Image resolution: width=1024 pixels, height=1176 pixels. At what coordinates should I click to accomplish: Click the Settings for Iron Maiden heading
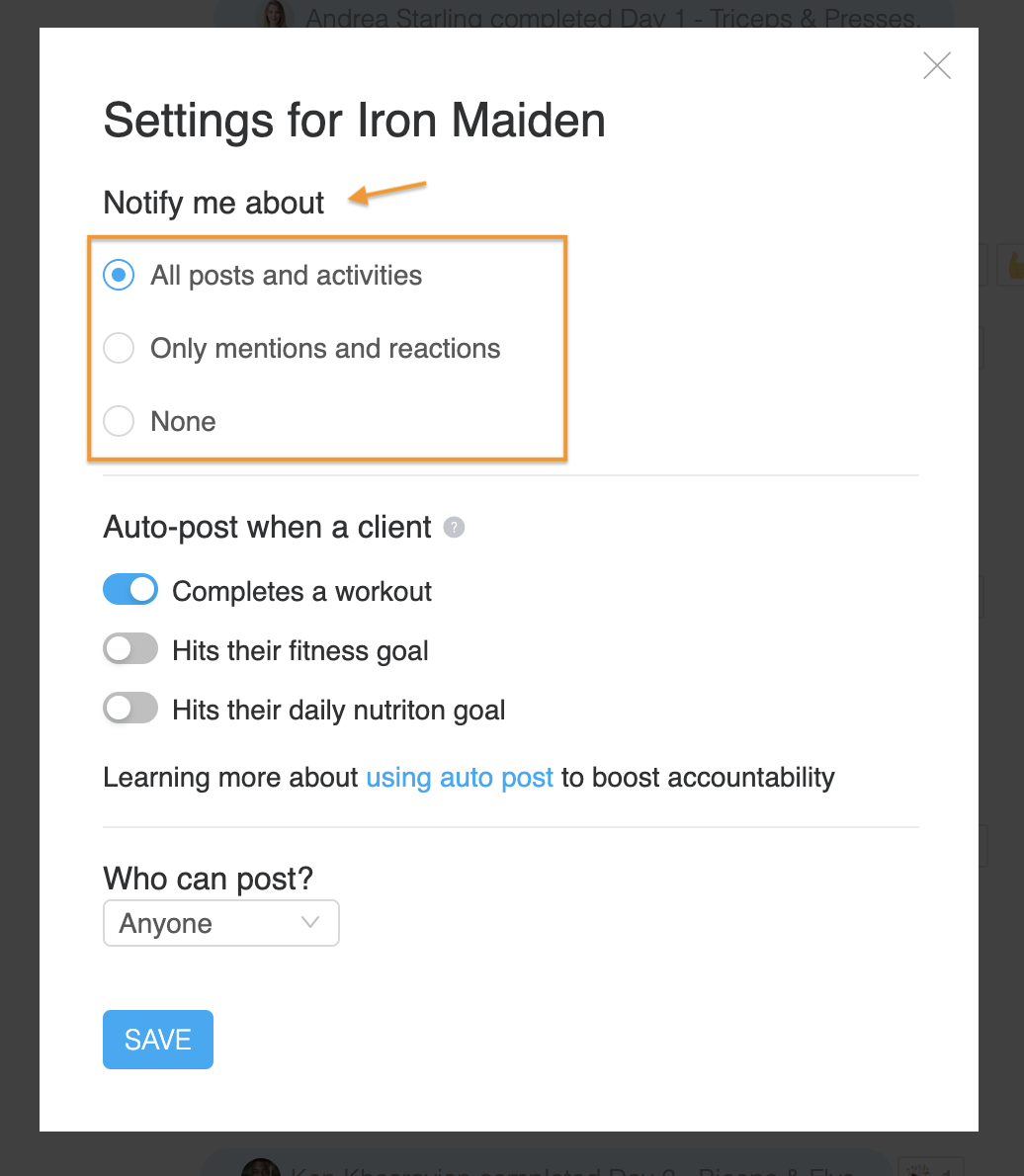tap(354, 120)
